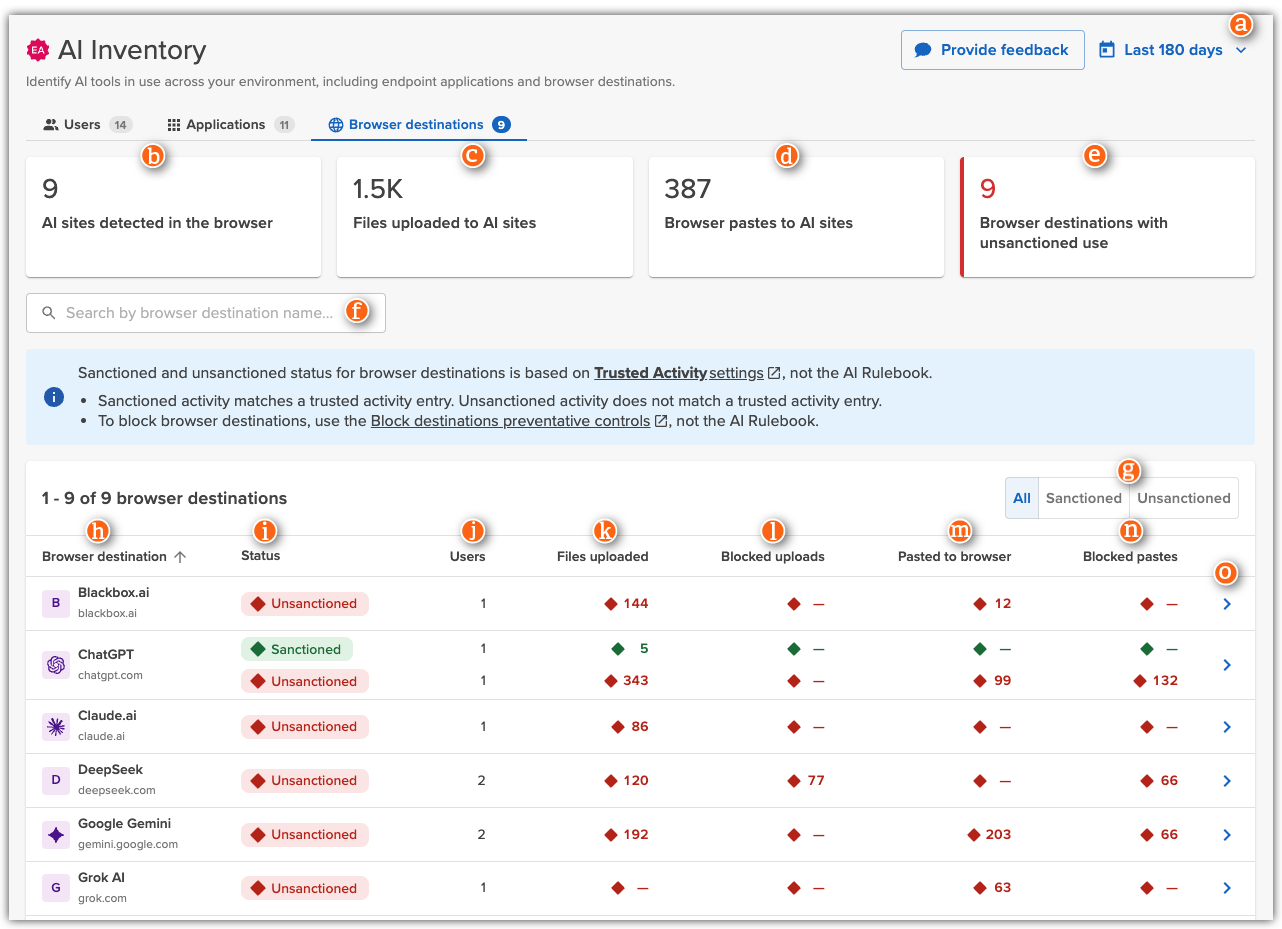Click the external link icon after Trusted Activity settings

pos(774,373)
